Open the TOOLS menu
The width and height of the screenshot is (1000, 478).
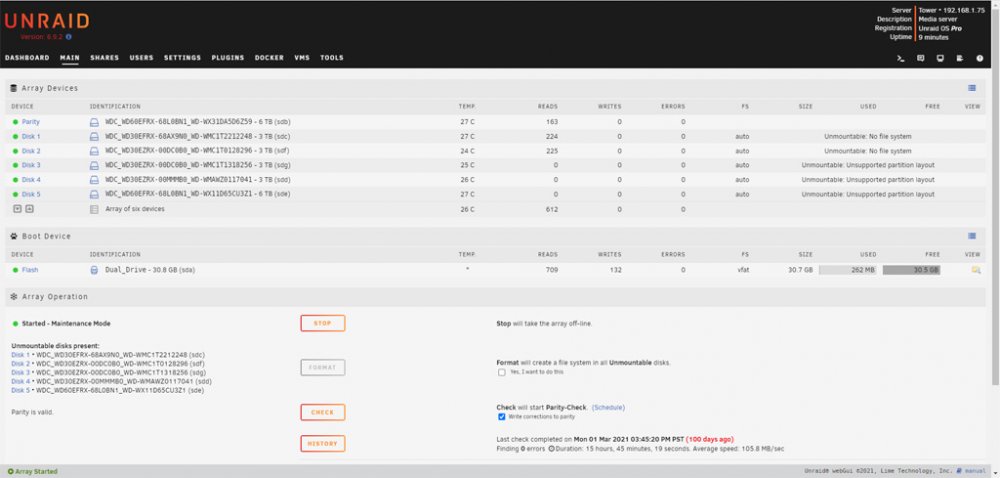coord(332,58)
